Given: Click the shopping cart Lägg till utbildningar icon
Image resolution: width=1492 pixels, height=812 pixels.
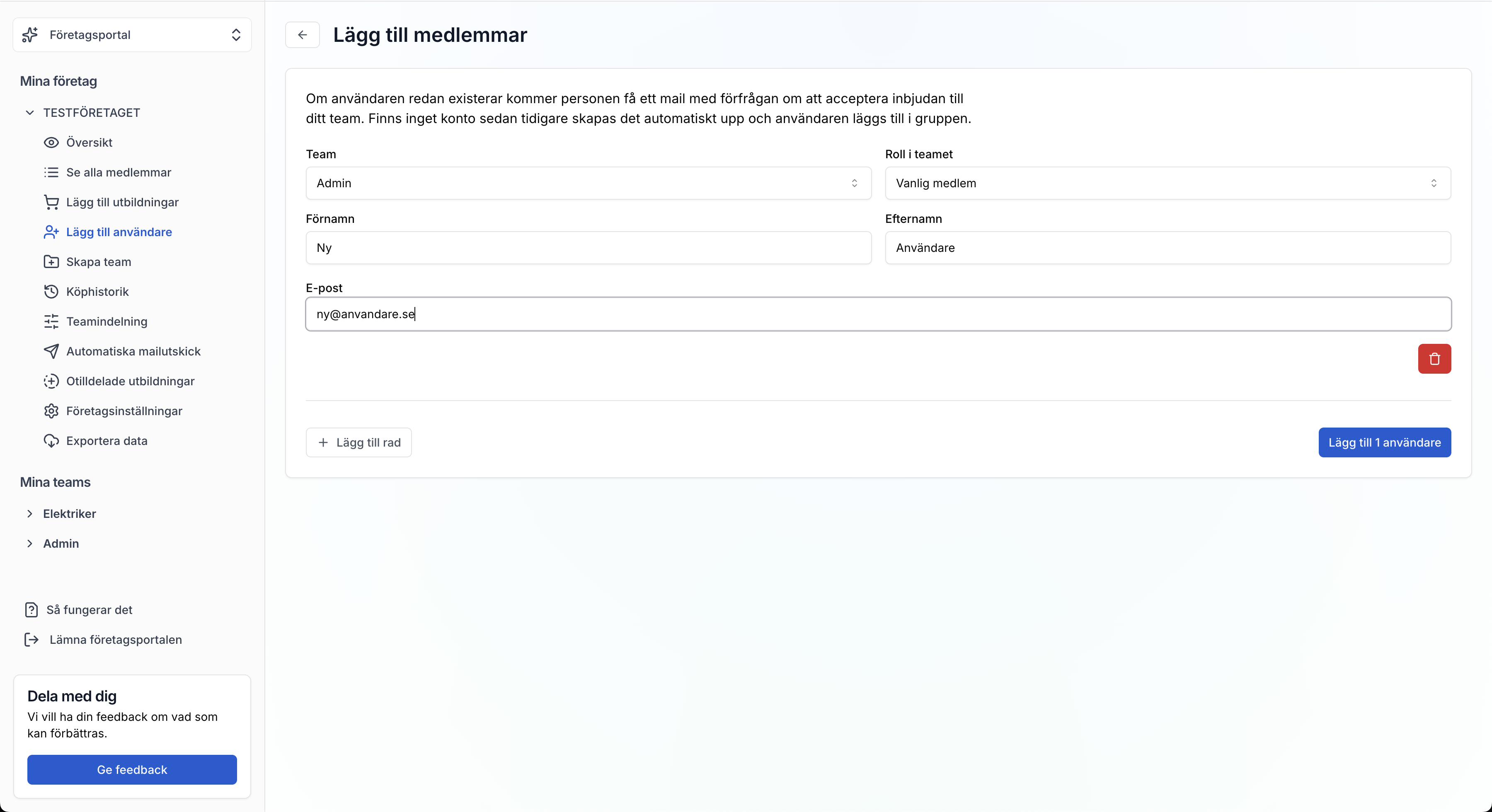Looking at the screenshot, I should [x=51, y=202].
